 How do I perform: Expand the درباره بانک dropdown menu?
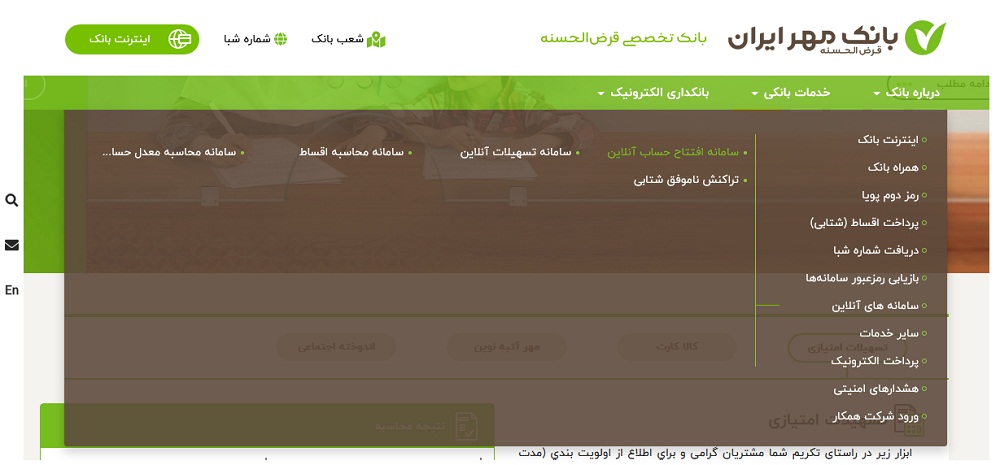tap(907, 92)
